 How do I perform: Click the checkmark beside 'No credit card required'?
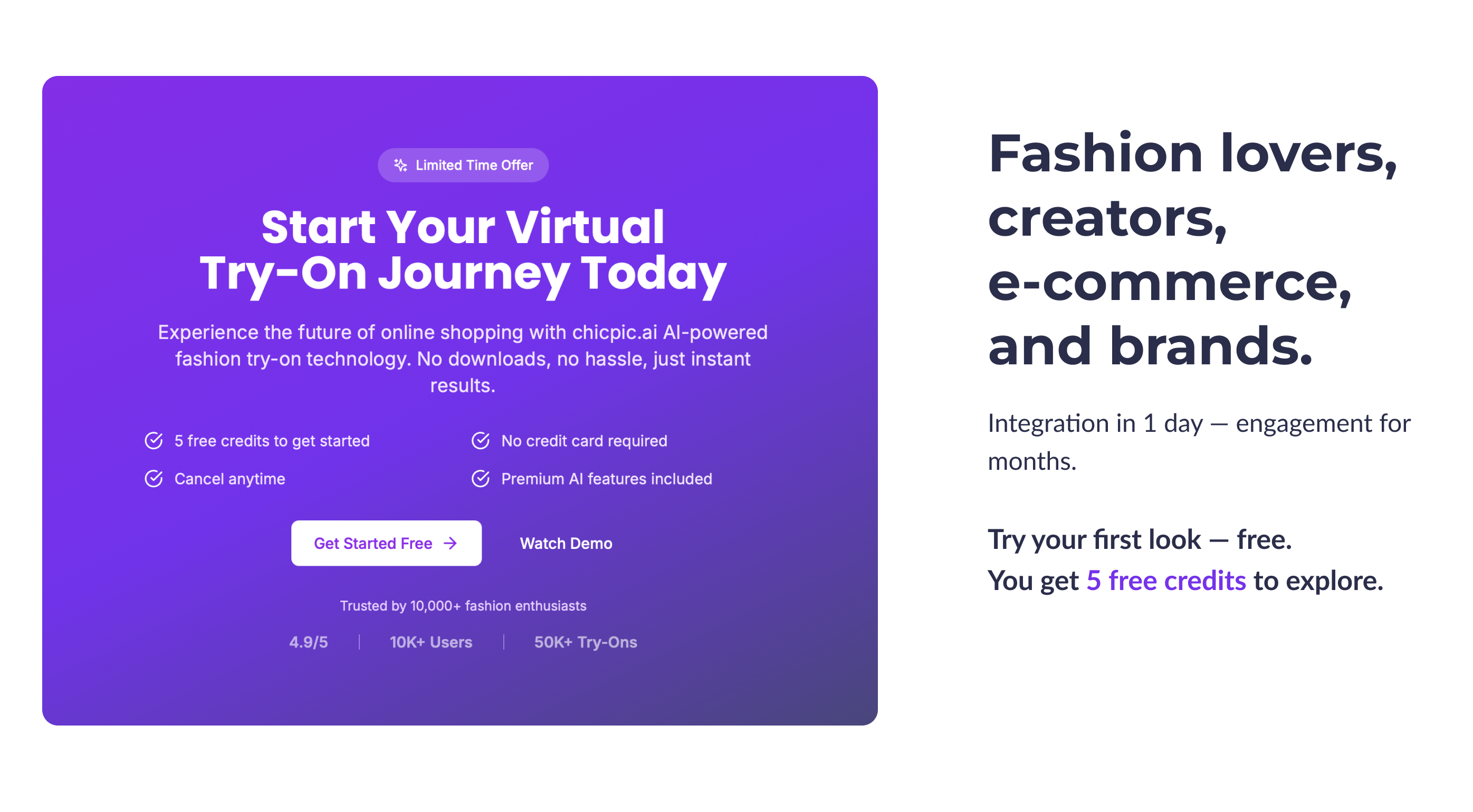(x=480, y=440)
